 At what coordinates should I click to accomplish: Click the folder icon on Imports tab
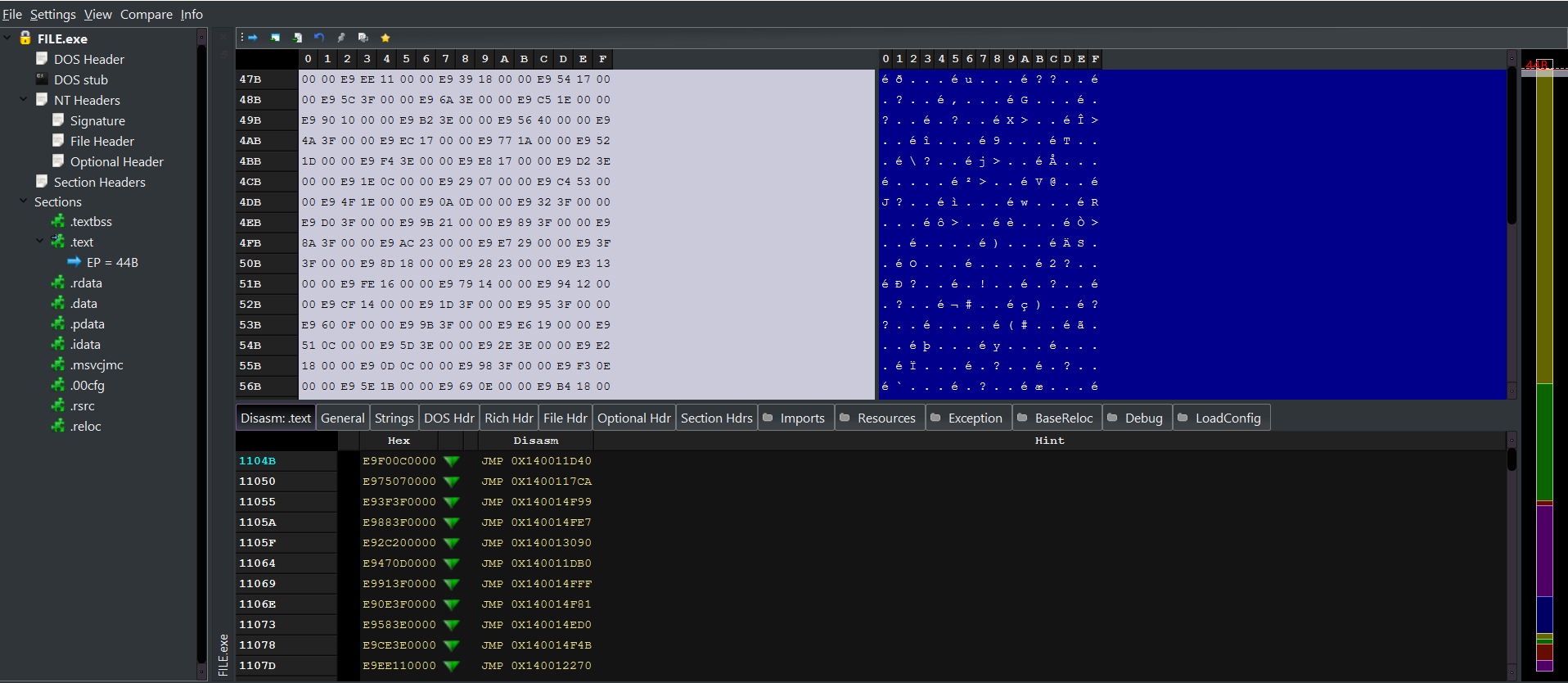coord(768,418)
